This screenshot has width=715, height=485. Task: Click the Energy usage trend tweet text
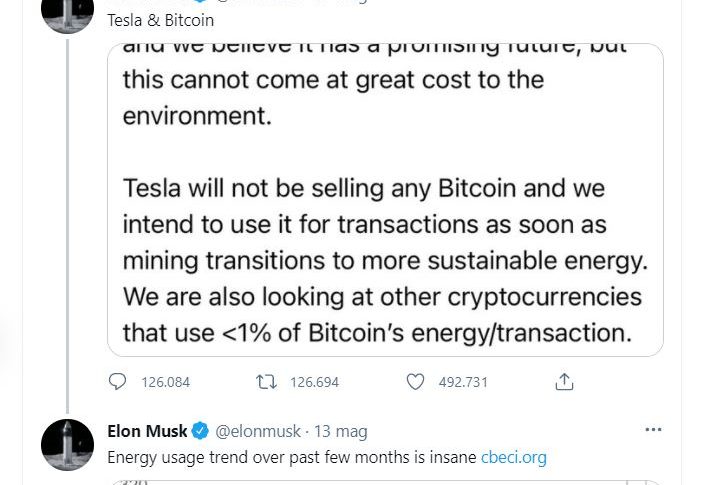(x=292, y=457)
